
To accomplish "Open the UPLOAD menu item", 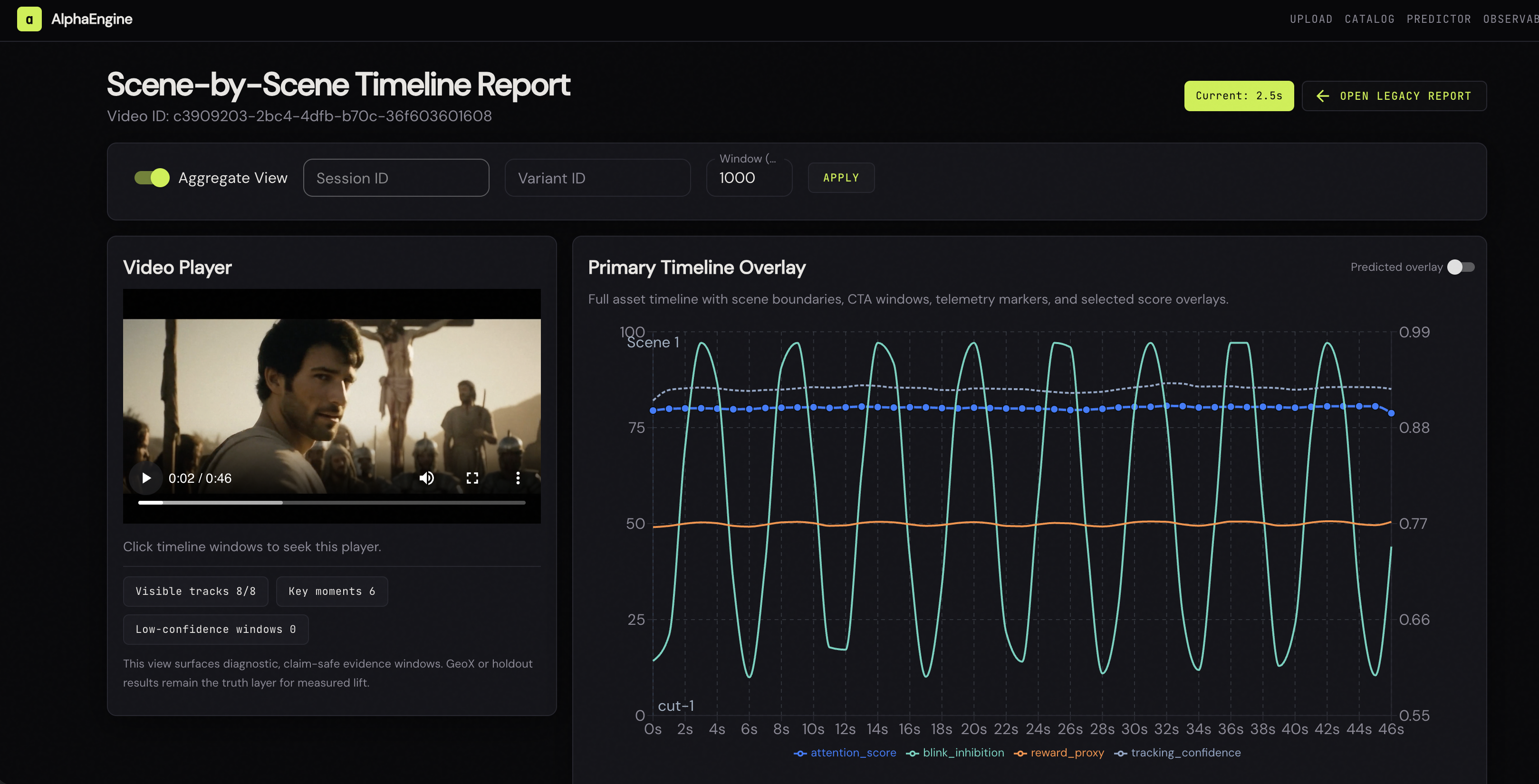I will coord(1311,19).
